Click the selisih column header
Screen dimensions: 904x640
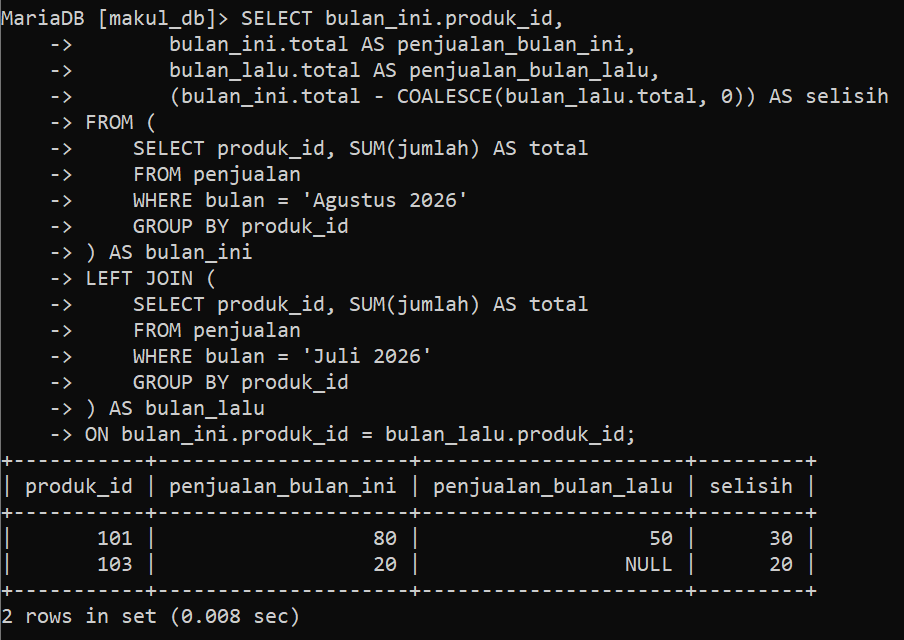(x=751, y=487)
